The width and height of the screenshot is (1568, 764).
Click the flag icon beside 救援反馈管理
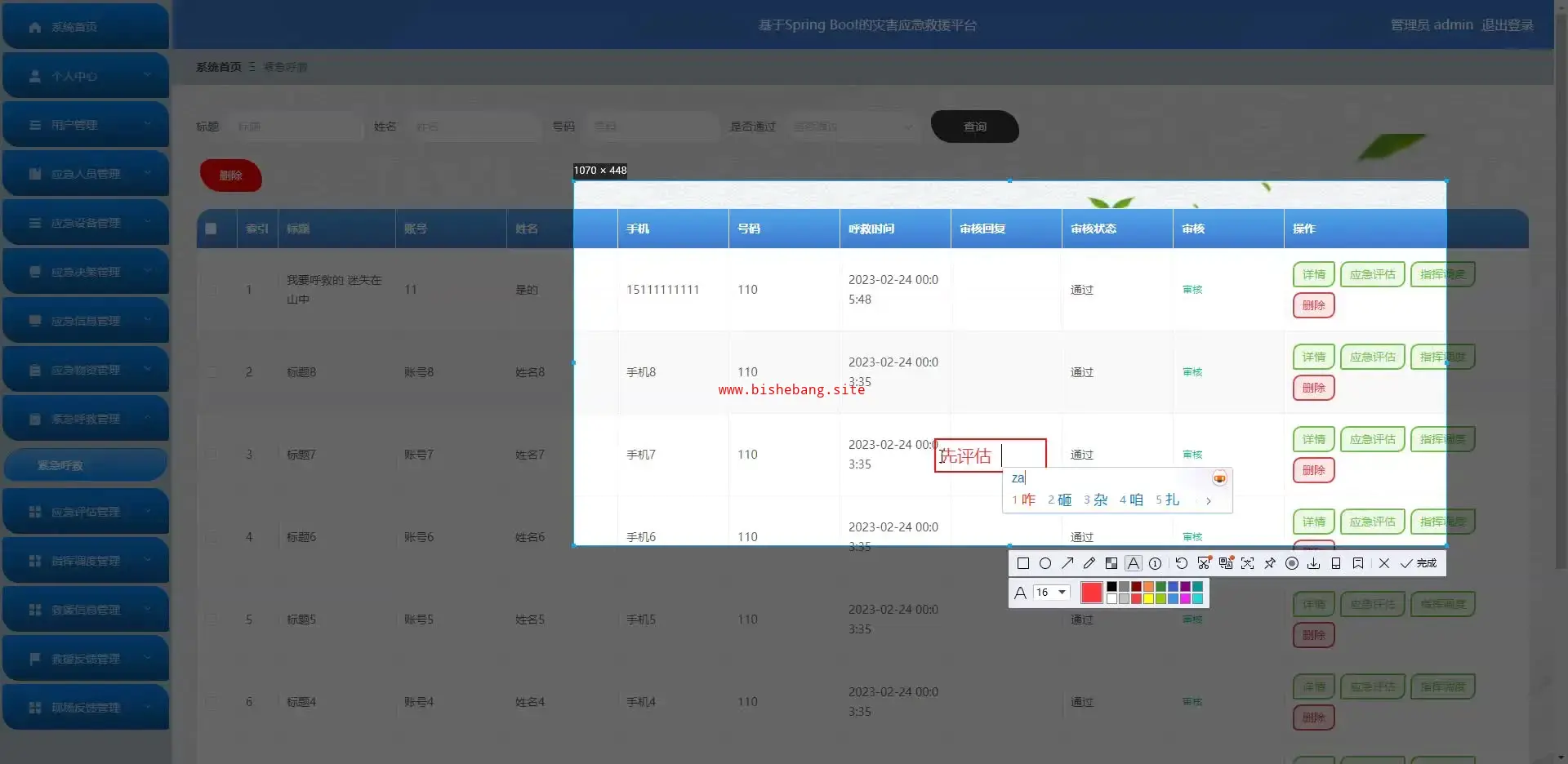tap(35, 659)
